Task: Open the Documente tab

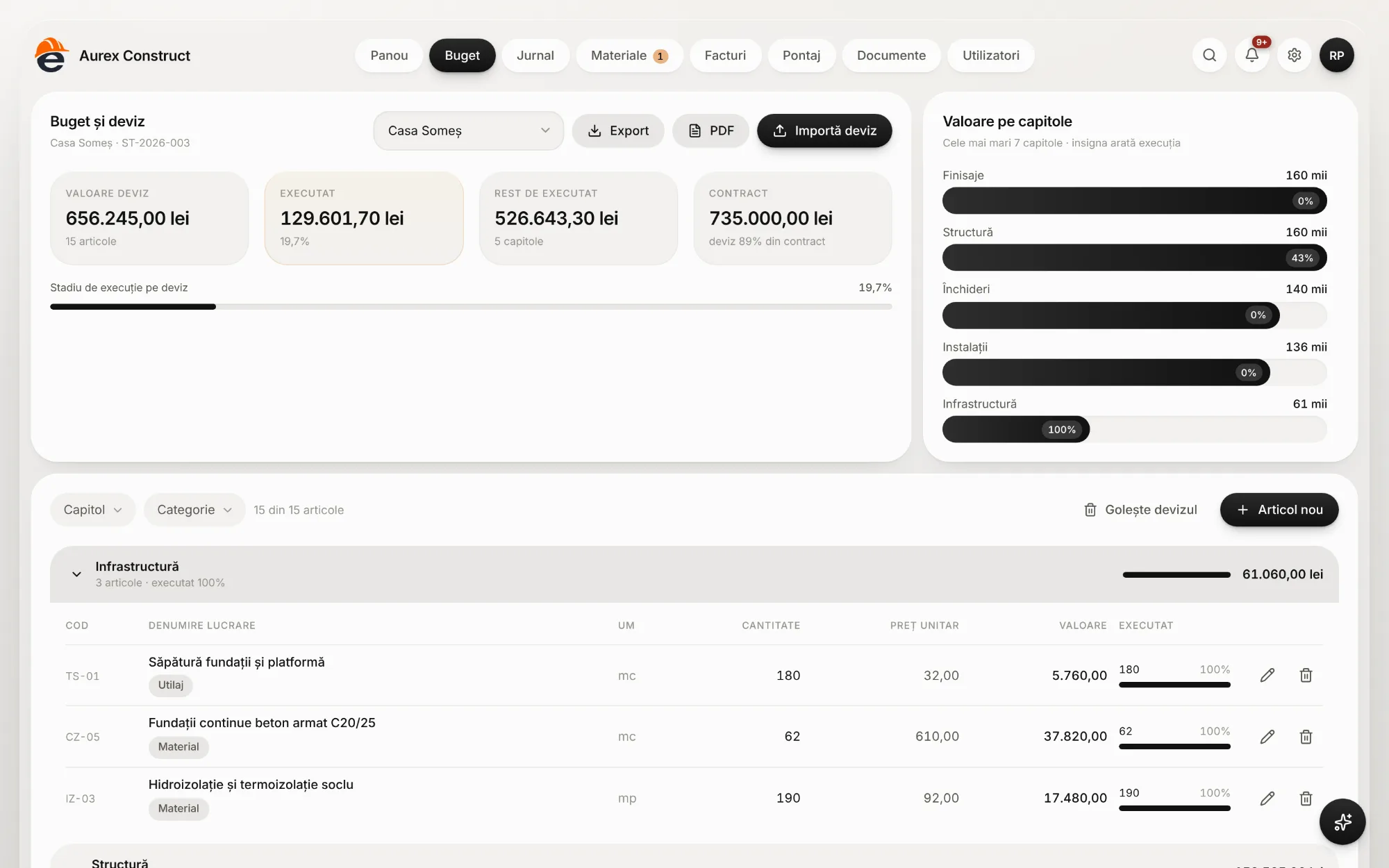Action: (891, 56)
